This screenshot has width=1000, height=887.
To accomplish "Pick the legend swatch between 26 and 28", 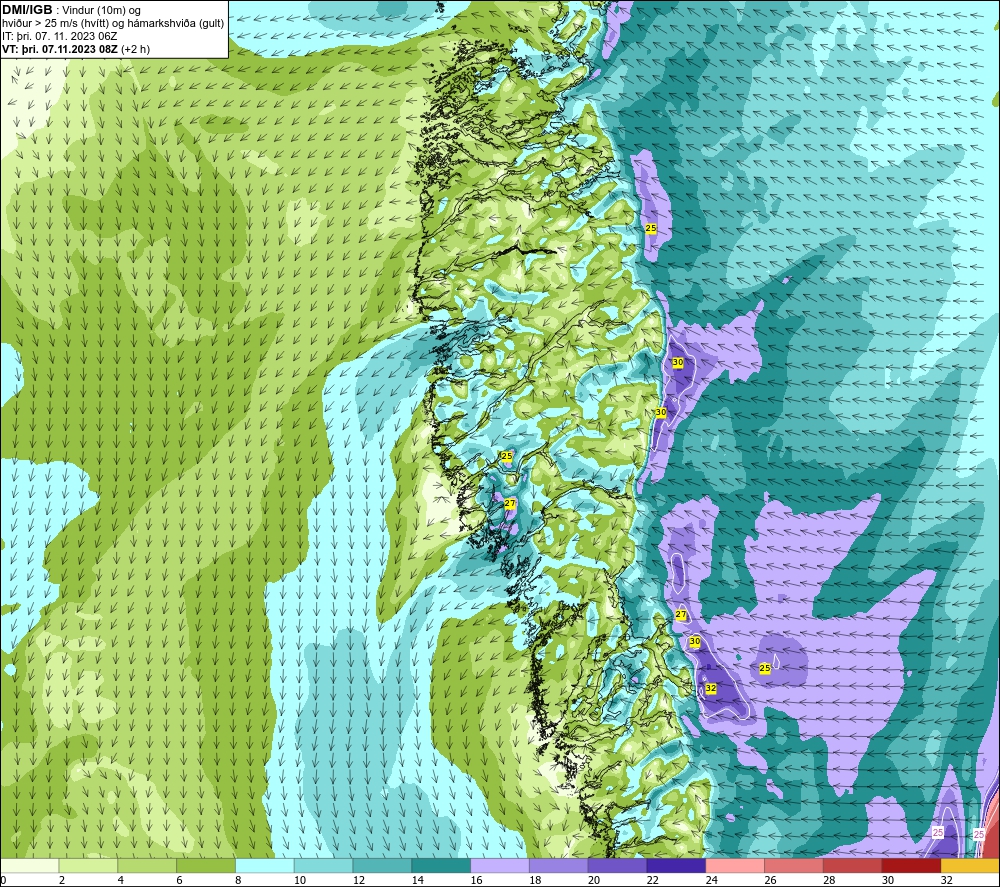I will tap(793, 866).
